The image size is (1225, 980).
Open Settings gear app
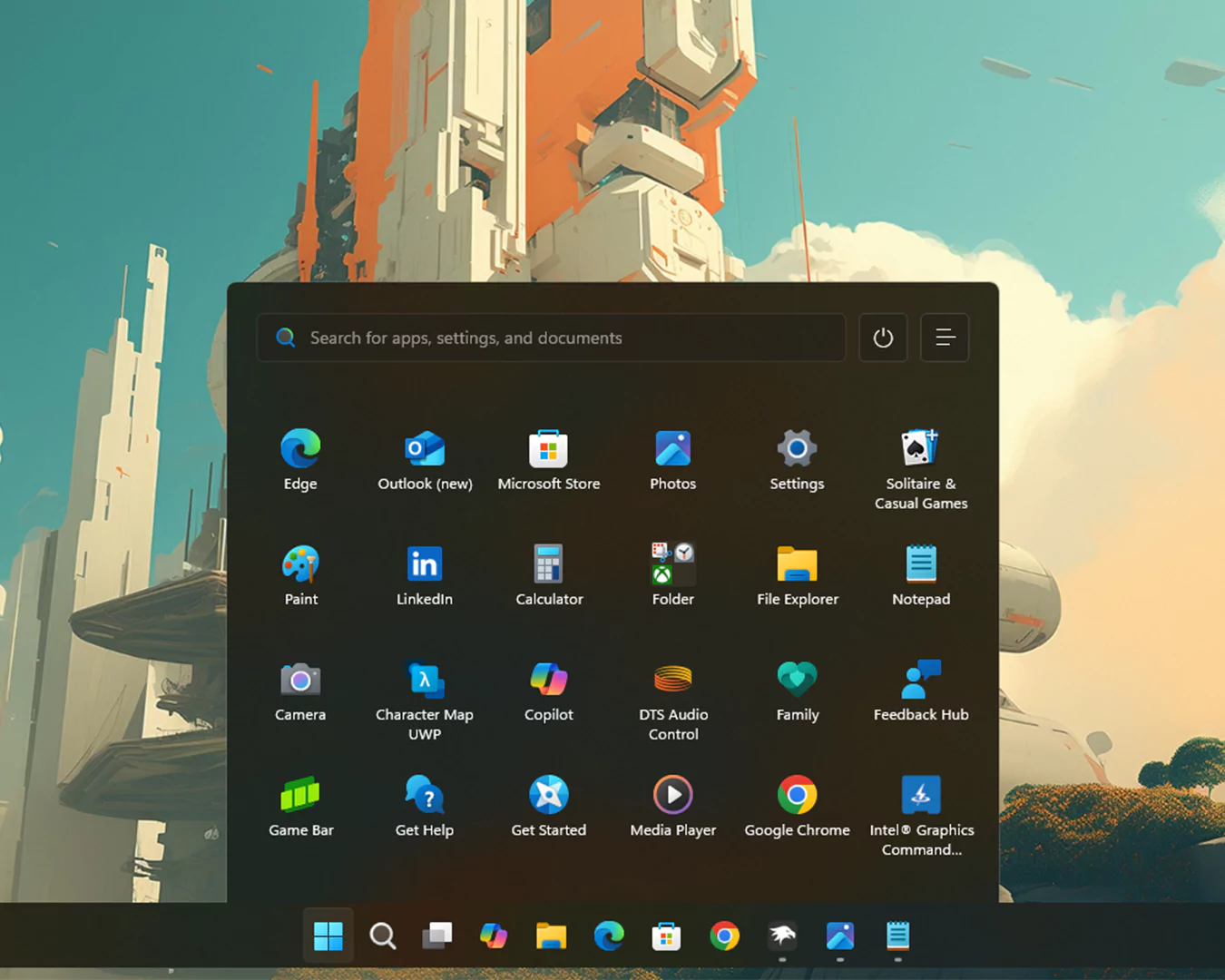point(797,460)
